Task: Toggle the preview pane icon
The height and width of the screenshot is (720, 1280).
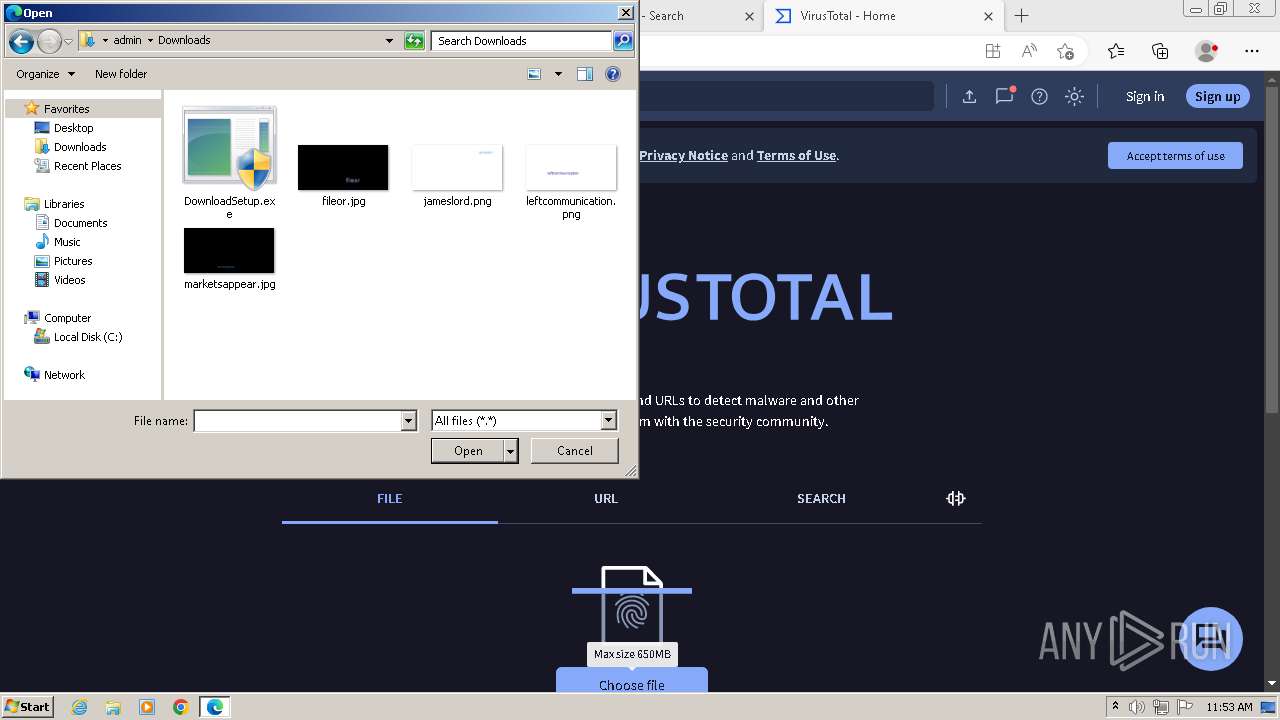Action: click(x=585, y=74)
